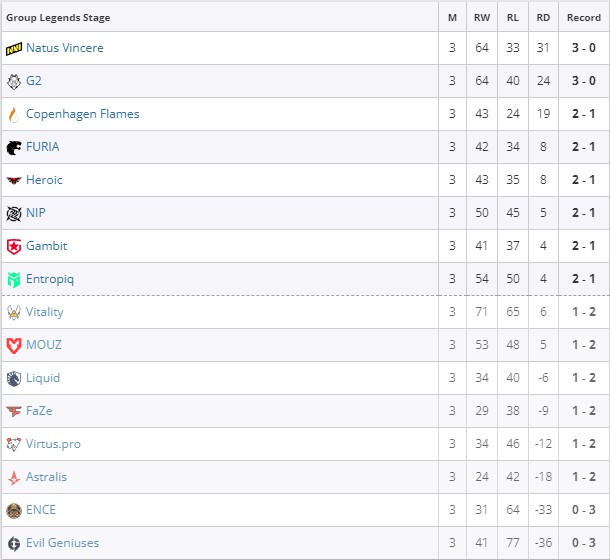Click the Group Legends Stage header
Viewport: 610px width, 560px height.
58,18
